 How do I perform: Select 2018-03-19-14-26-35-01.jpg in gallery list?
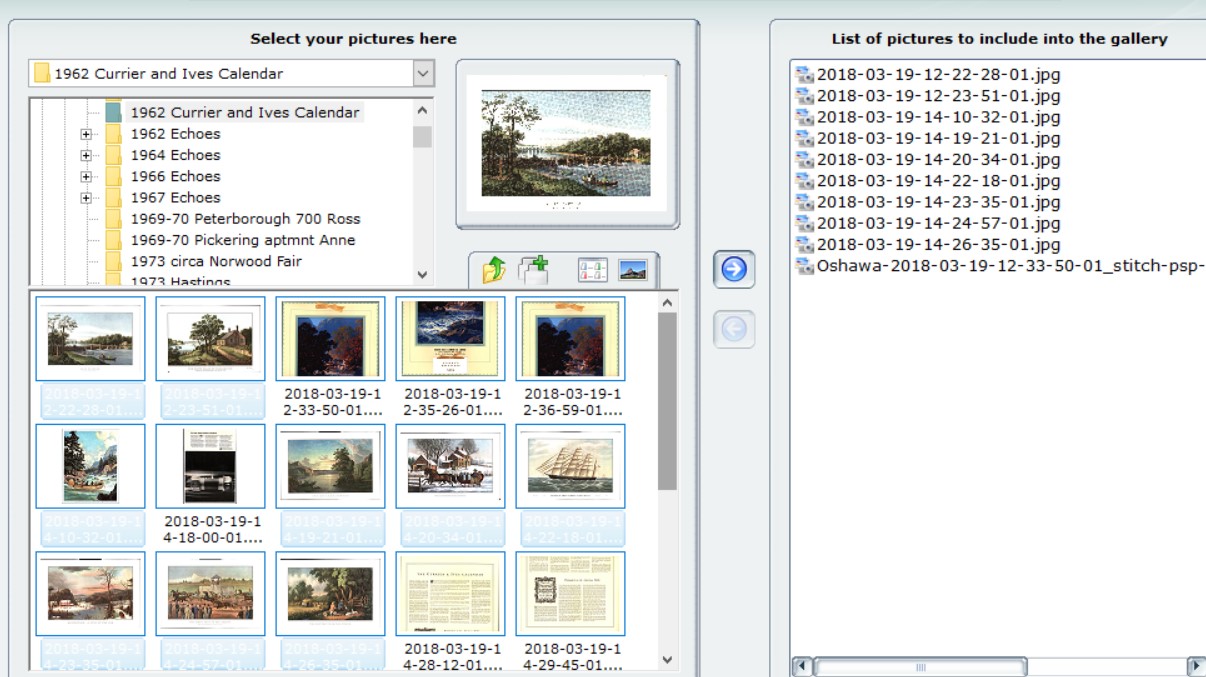[x=928, y=244]
